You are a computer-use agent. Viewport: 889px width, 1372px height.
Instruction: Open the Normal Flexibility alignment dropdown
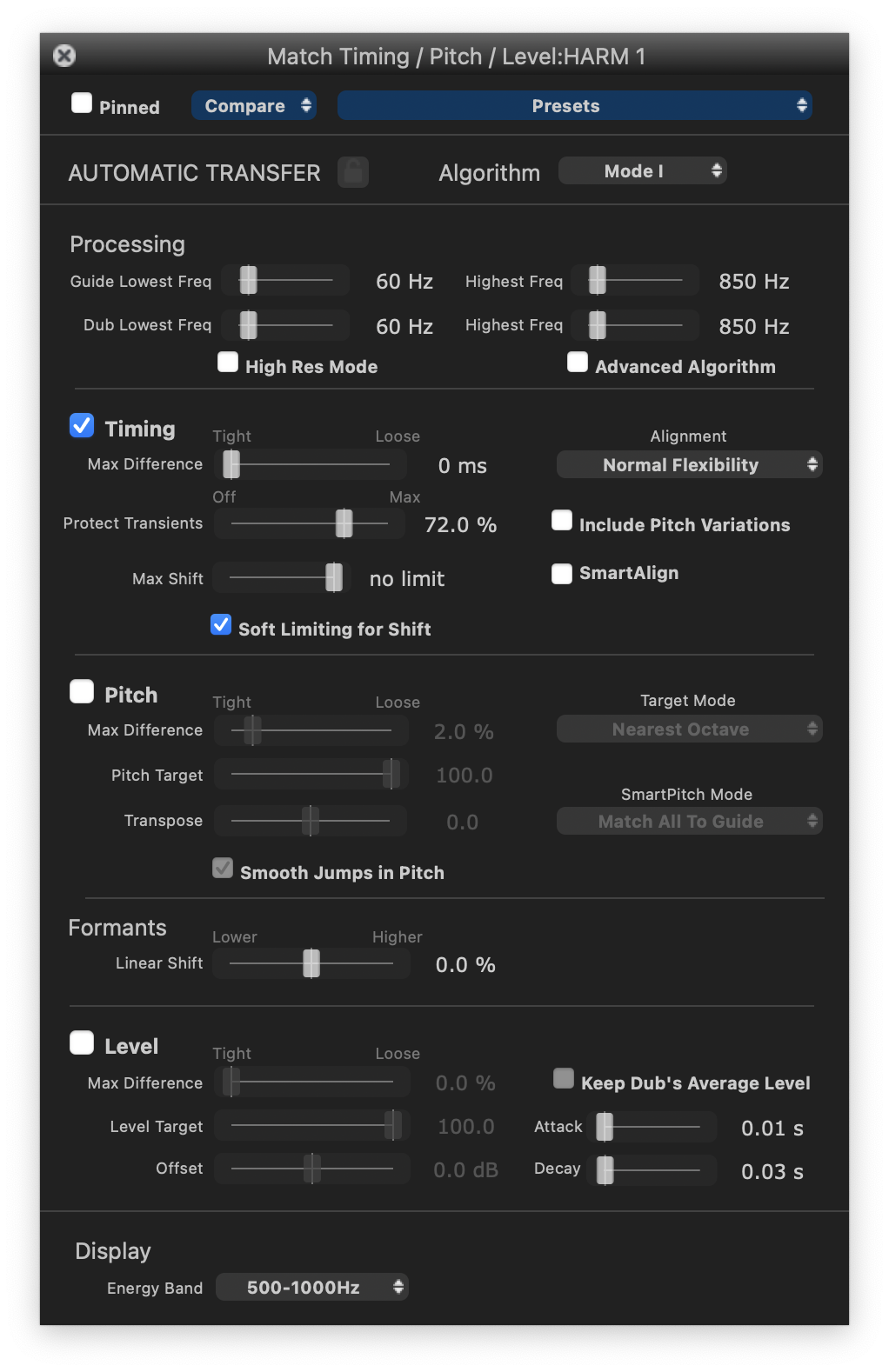(x=689, y=465)
